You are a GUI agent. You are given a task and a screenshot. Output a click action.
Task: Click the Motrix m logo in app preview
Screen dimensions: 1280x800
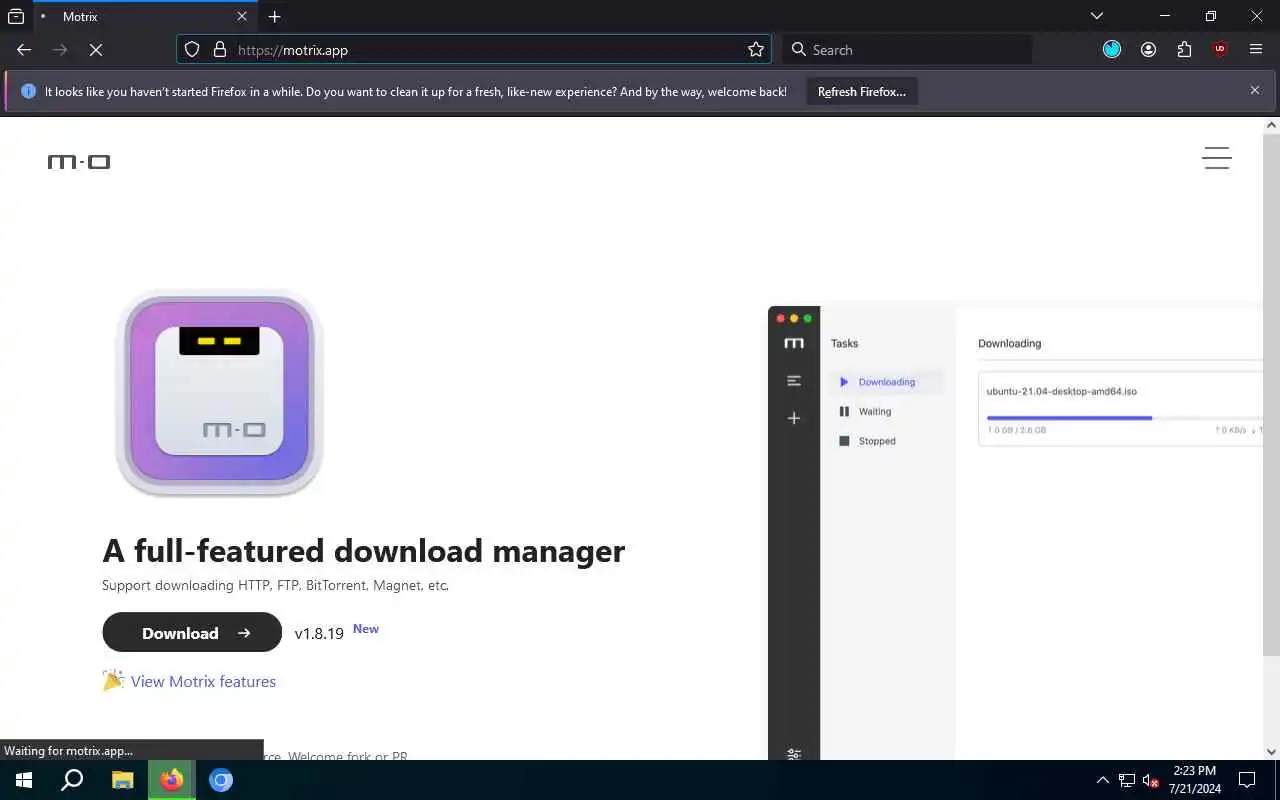point(794,343)
